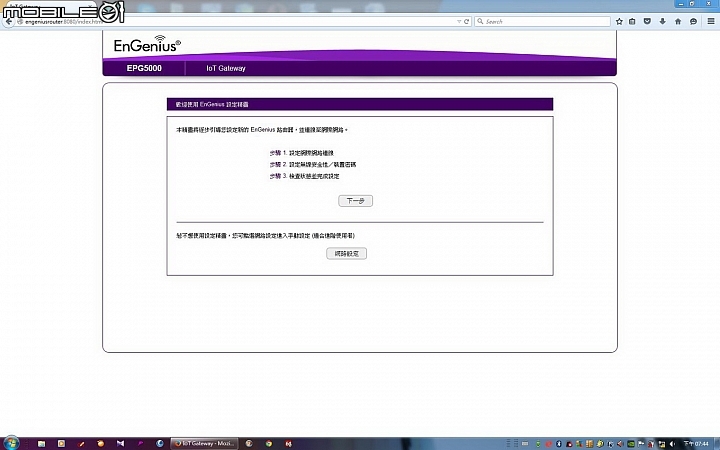720x450 pixels.
Task: Open the URL bar history dropdown arrow
Action: pos(459,22)
